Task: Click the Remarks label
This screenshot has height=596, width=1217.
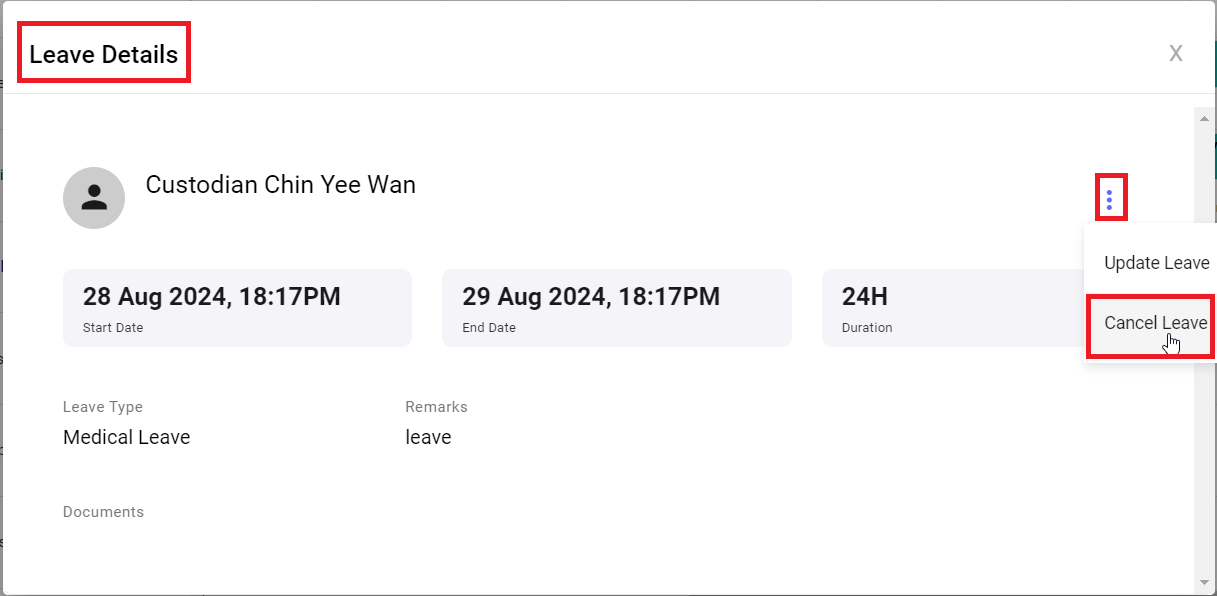Action: point(436,407)
